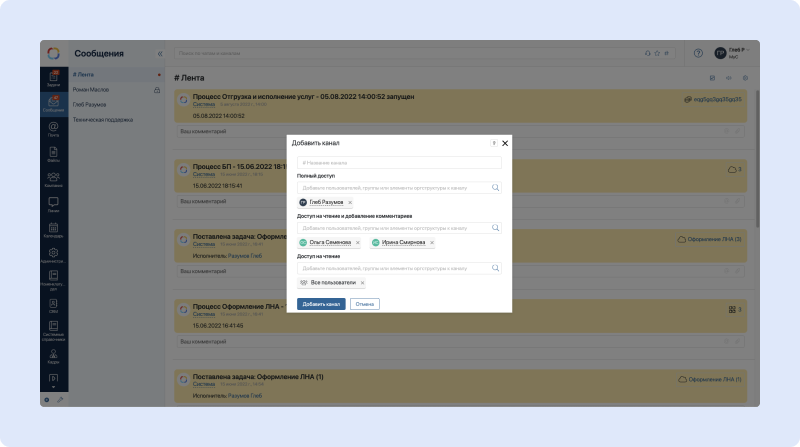The image size is (800, 447).
Task: Remove Глеб Разумов from full access
Action: coord(350,202)
